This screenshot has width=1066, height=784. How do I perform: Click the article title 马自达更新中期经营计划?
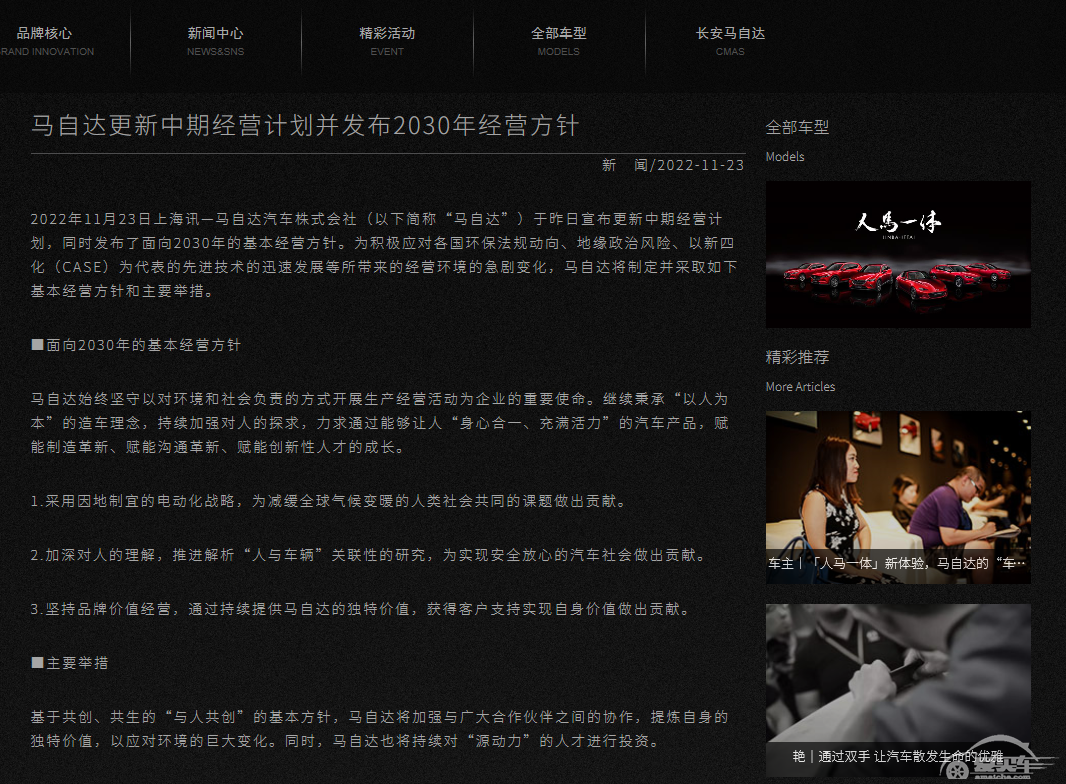(305, 125)
